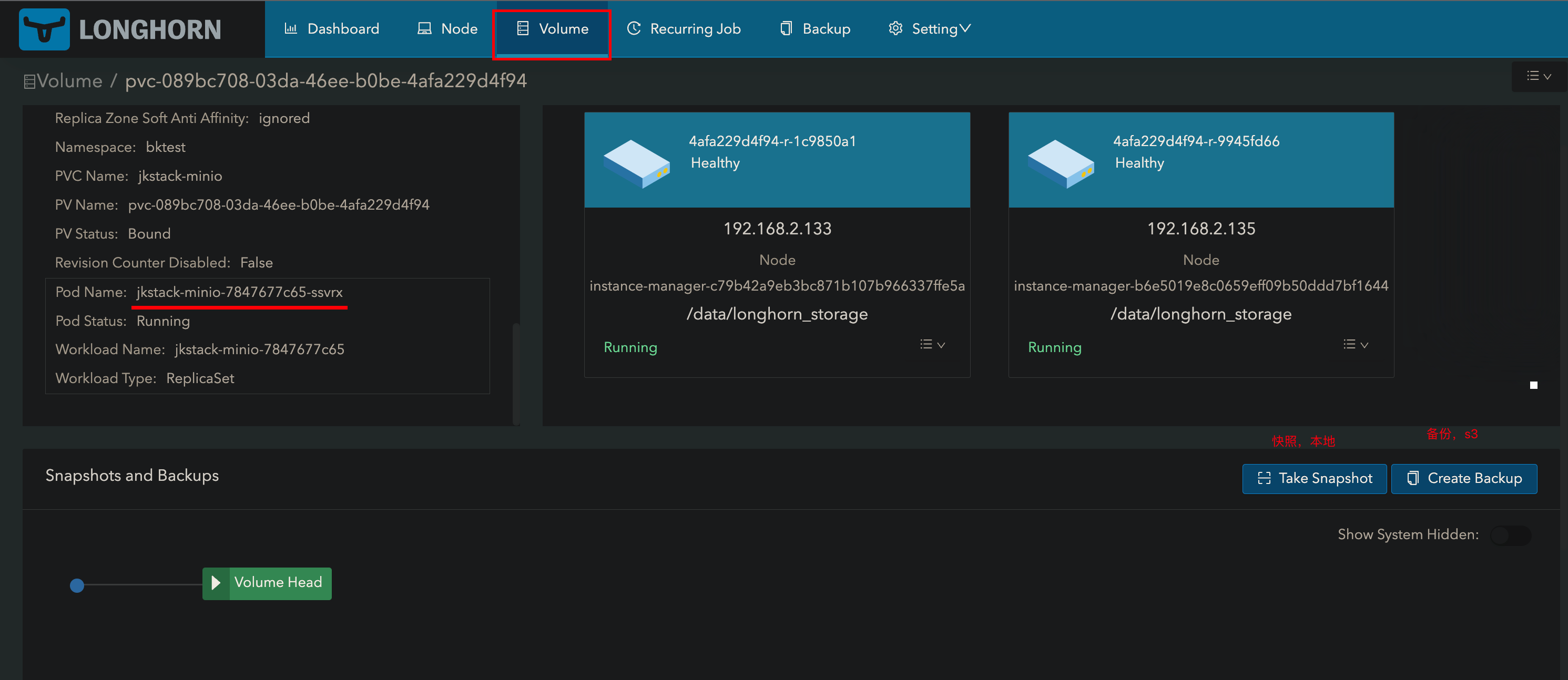Click Running status of replica r-9945fd66
Screen dimensions: 1568x680
(1055, 347)
